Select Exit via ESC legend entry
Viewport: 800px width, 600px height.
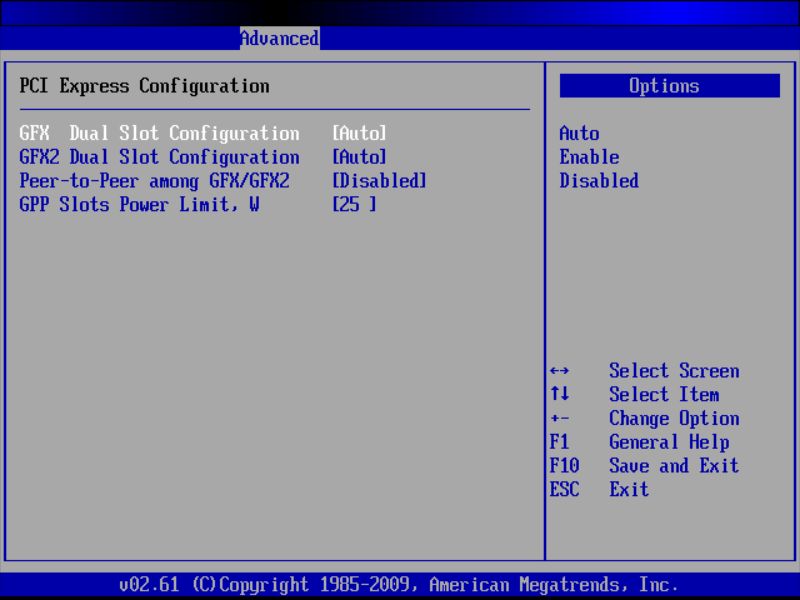631,490
